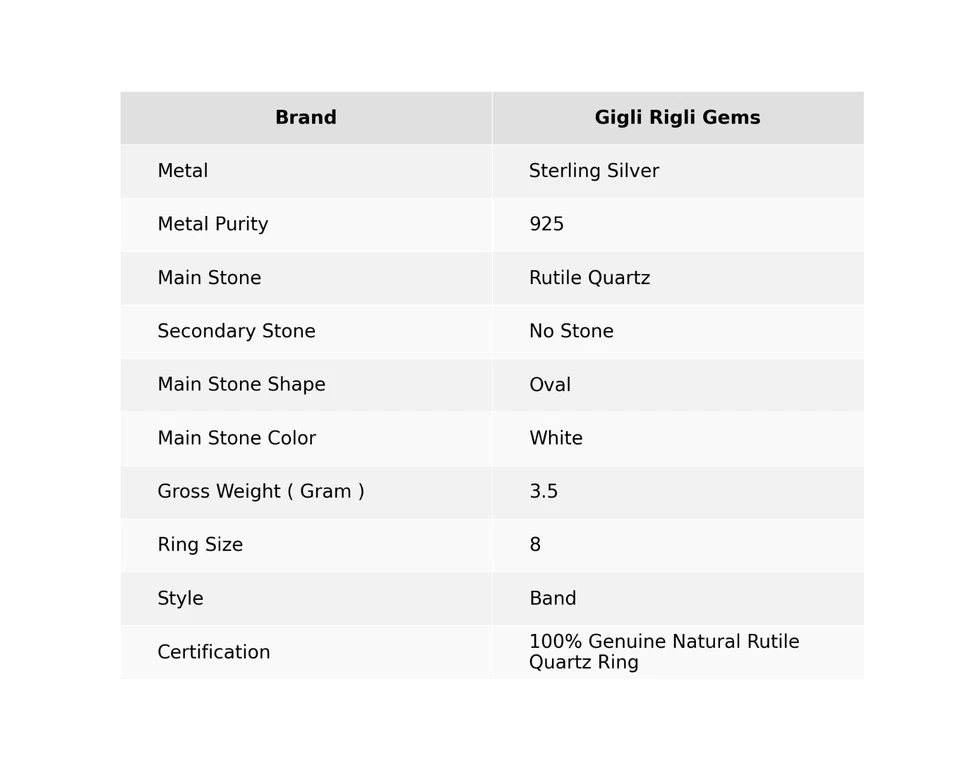Click the Brand header cell

[306, 118]
